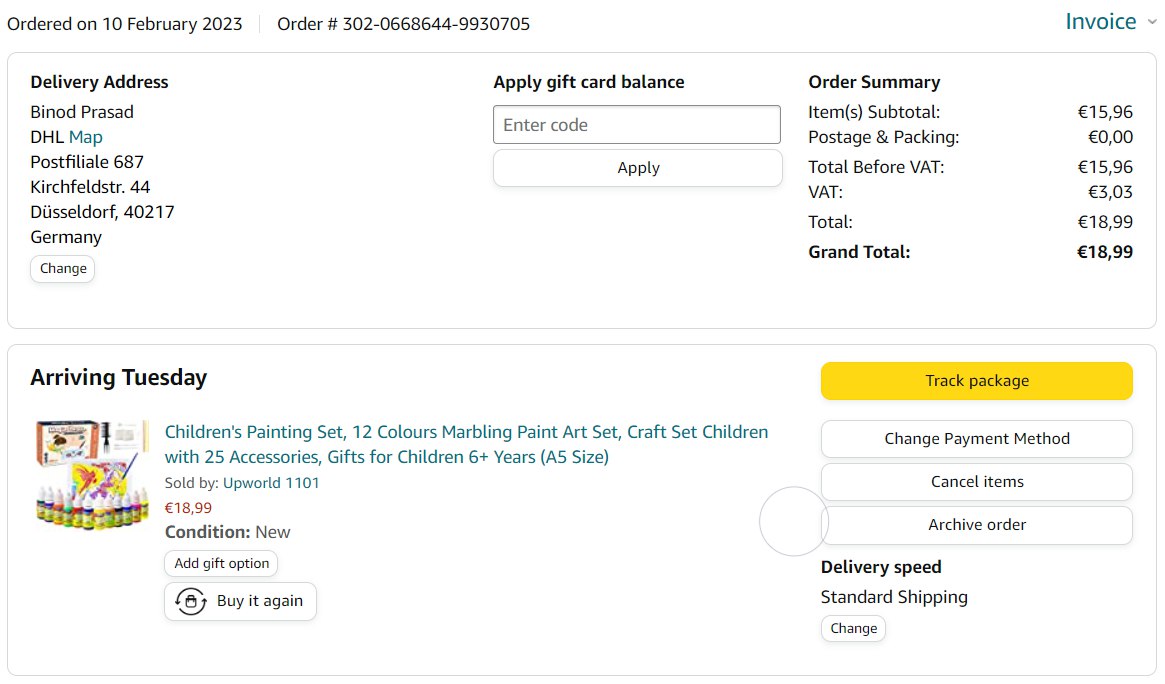Click the Arriving Tuesday heading
Viewport: 1165px width, 684px height.
[118, 378]
